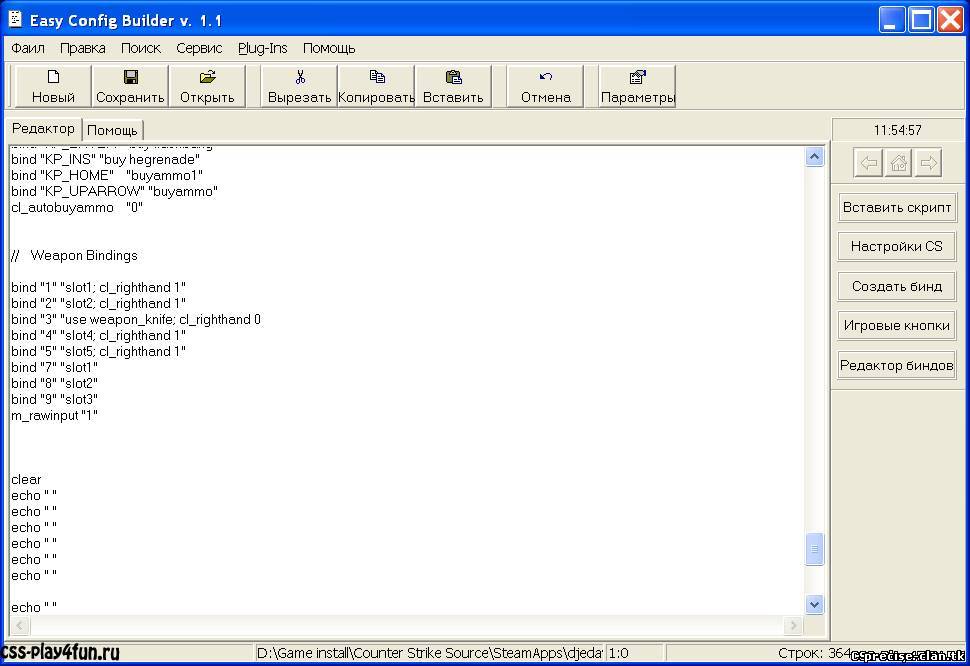Click the Новый (New) file toolbar icon
This screenshot has width=970, height=666.
click(53, 77)
